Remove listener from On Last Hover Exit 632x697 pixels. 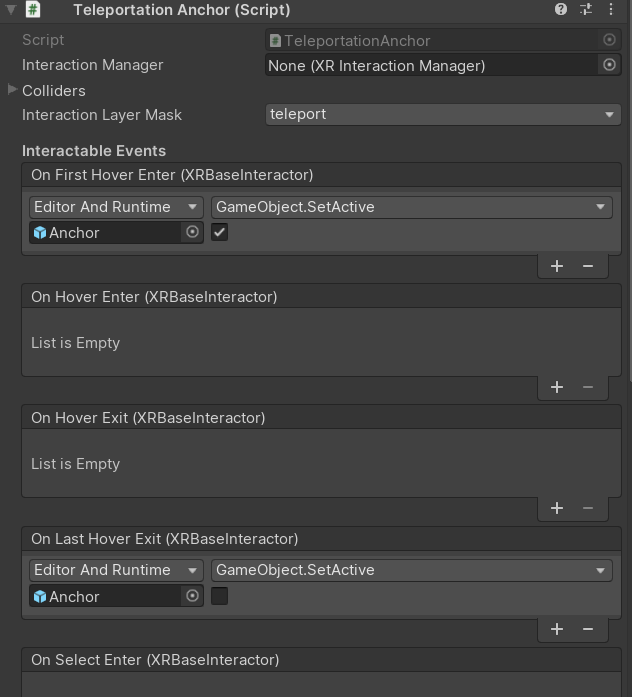(x=588, y=629)
